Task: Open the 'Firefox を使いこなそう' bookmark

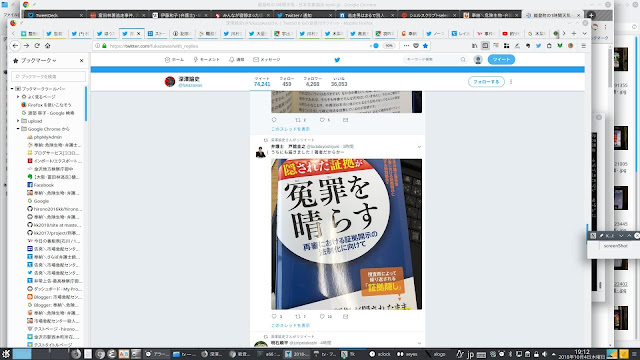Action: [x=46, y=105]
